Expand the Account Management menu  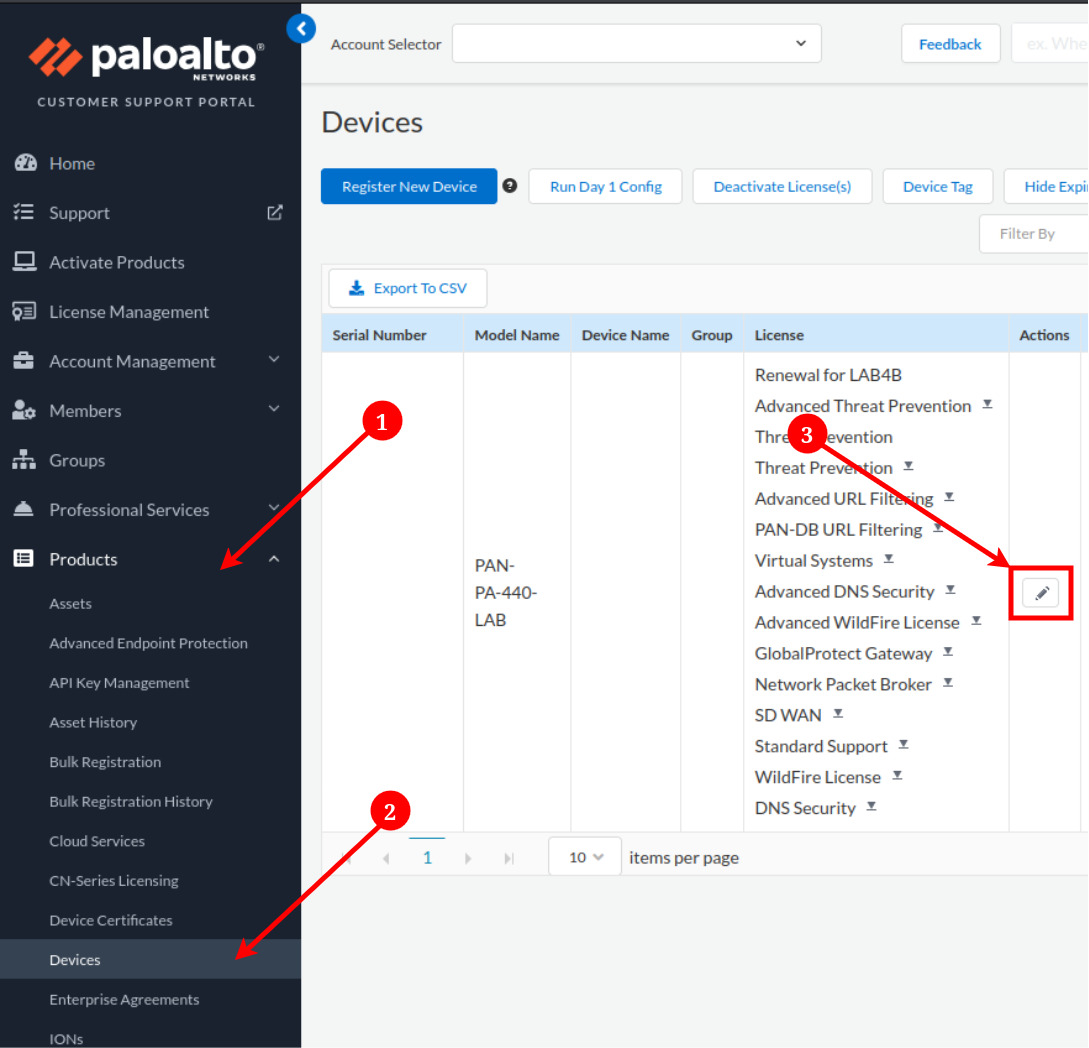coord(275,360)
